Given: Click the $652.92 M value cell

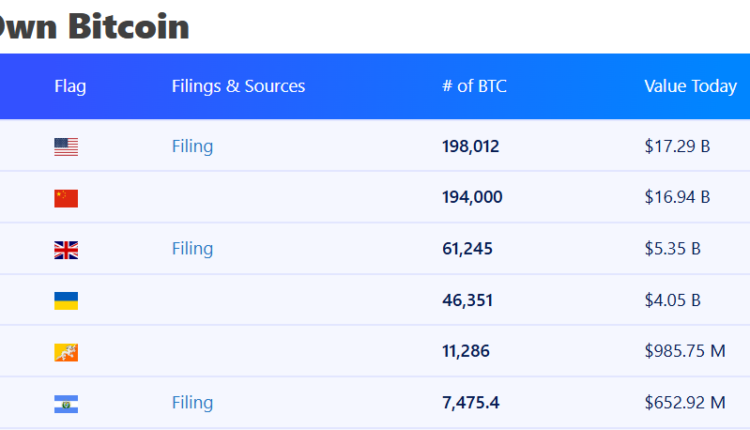Looking at the screenshot, I should 684,403.
